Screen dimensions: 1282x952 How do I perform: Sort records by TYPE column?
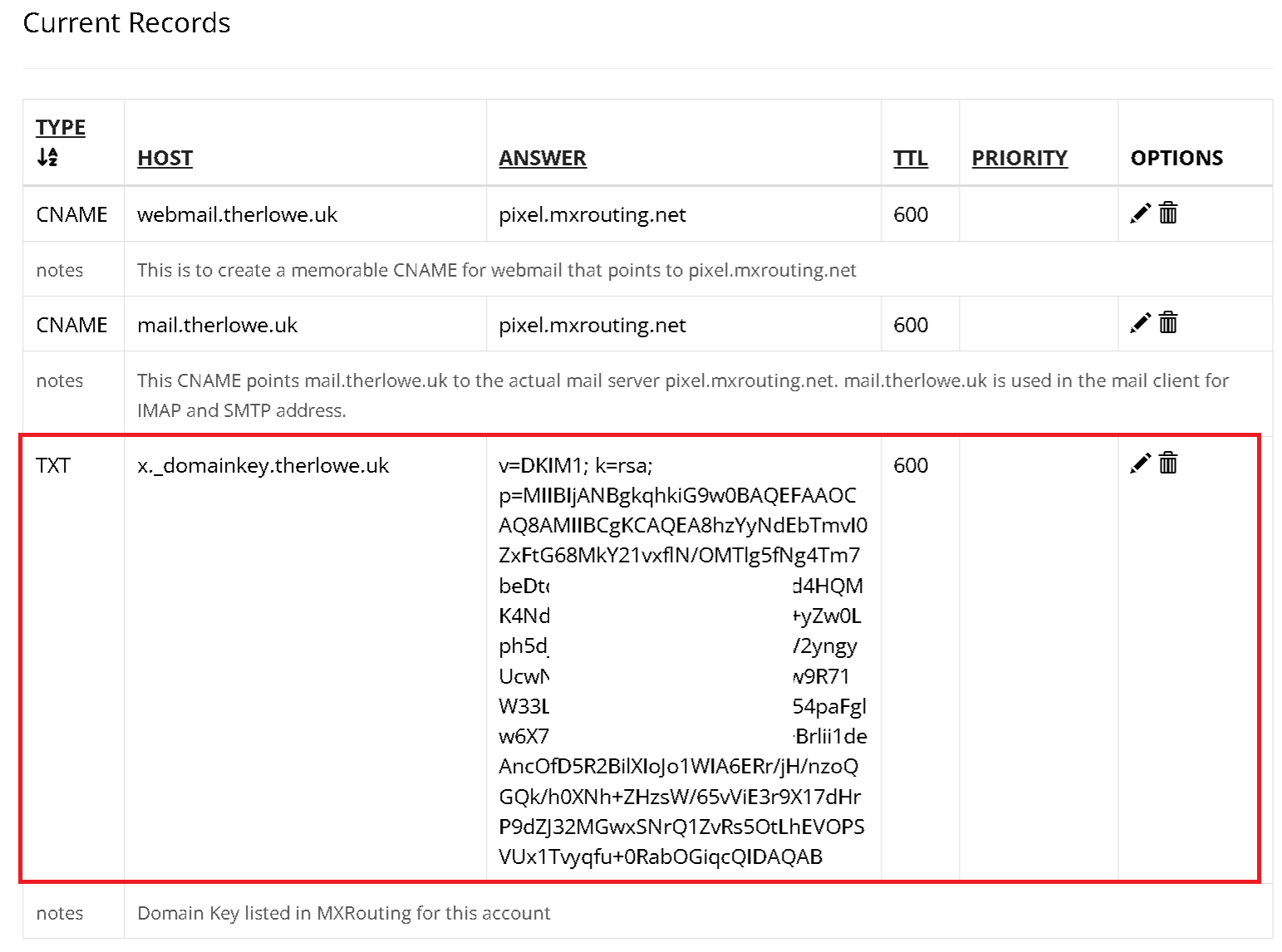click(61, 127)
